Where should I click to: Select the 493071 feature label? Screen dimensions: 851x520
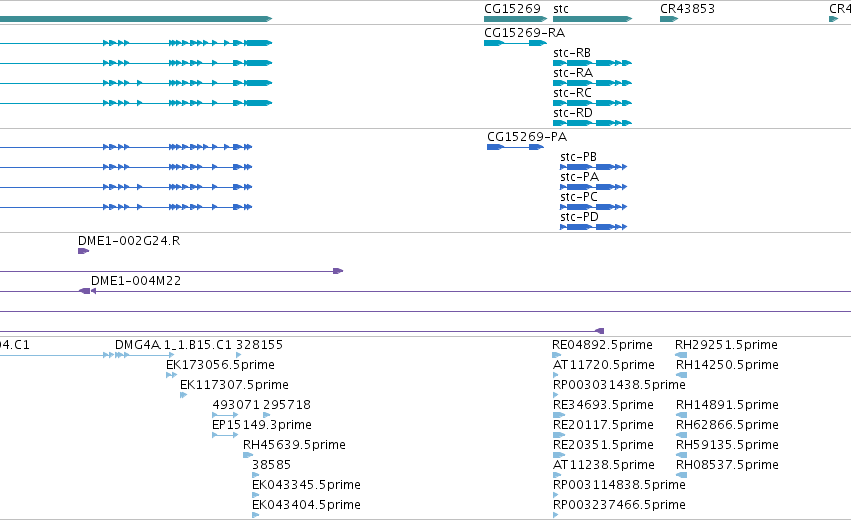(236, 405)
